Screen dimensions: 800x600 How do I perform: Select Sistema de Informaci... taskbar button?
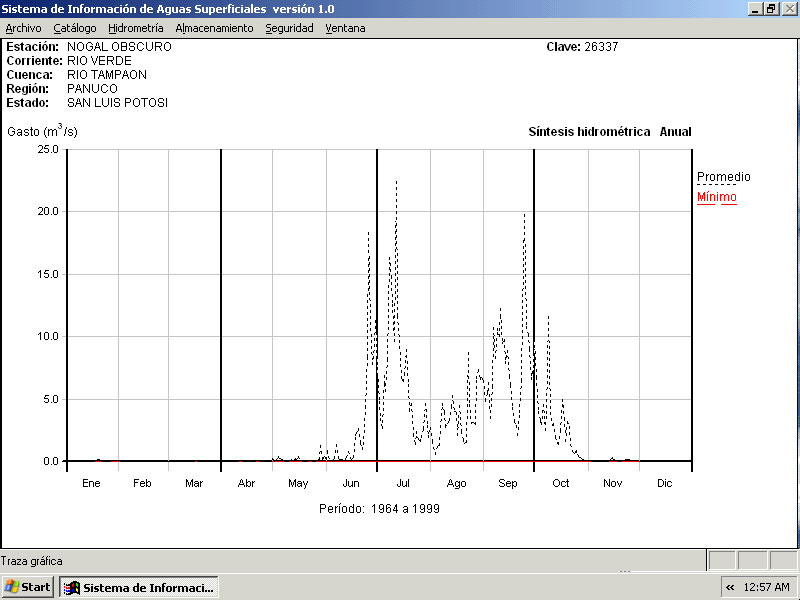(x=138, y=587)
